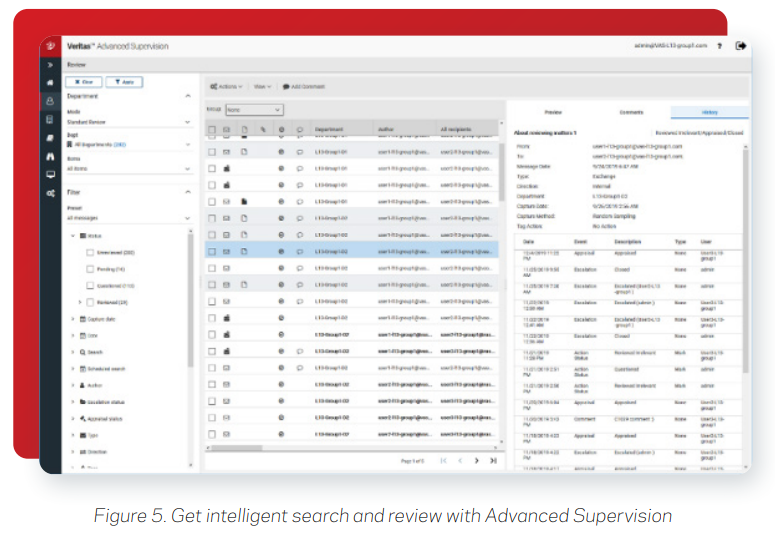Open the Dept All departments dropdown

coord(129,144)
